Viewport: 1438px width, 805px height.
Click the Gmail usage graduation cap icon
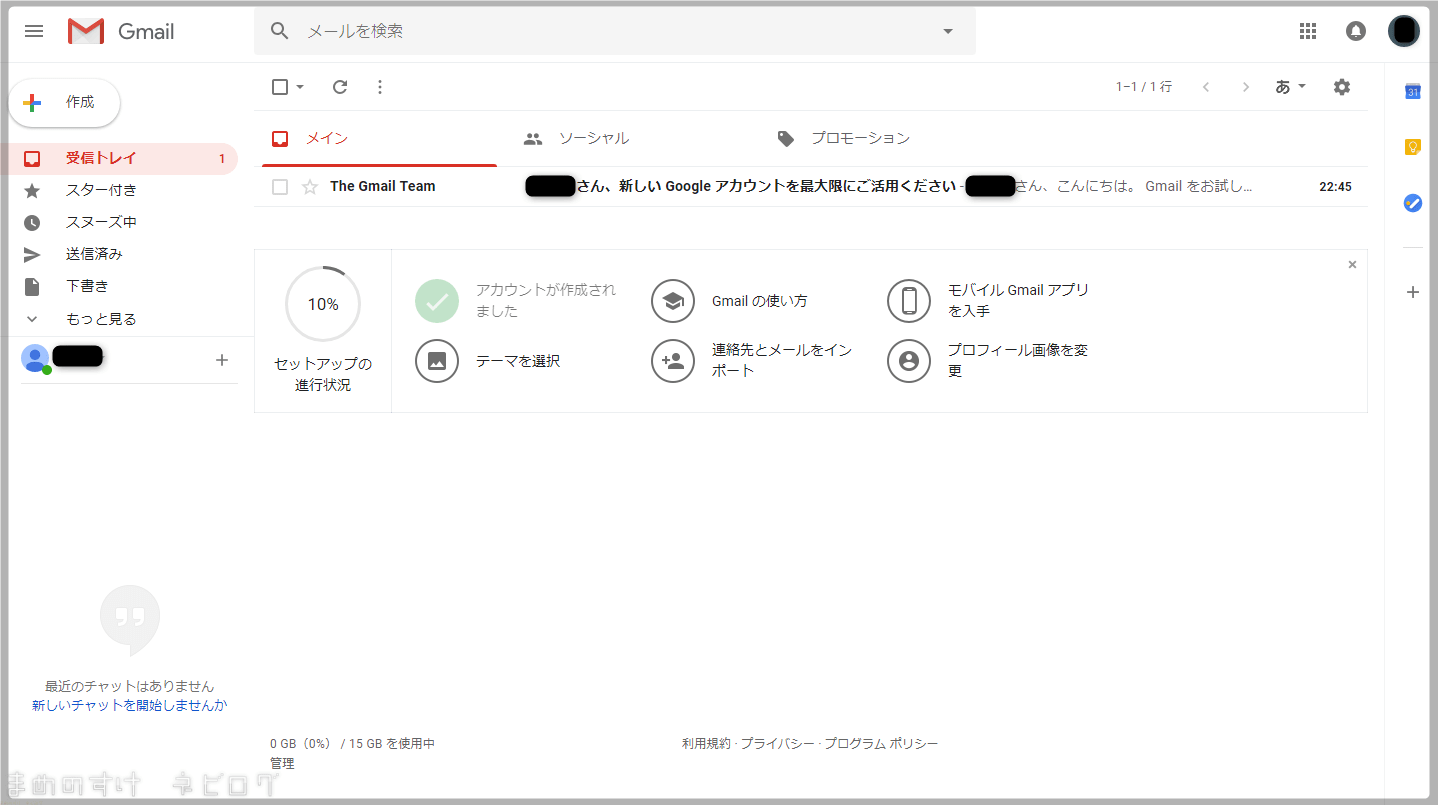[673, 301]
